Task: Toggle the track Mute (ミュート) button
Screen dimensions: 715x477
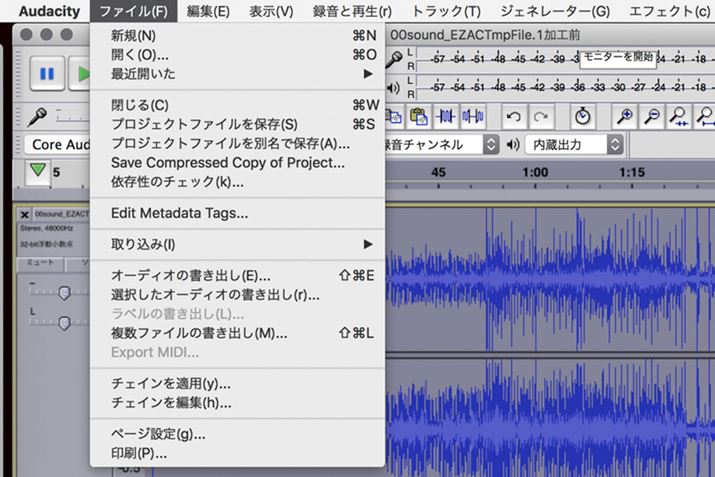Action: click(x=40, y=261)
